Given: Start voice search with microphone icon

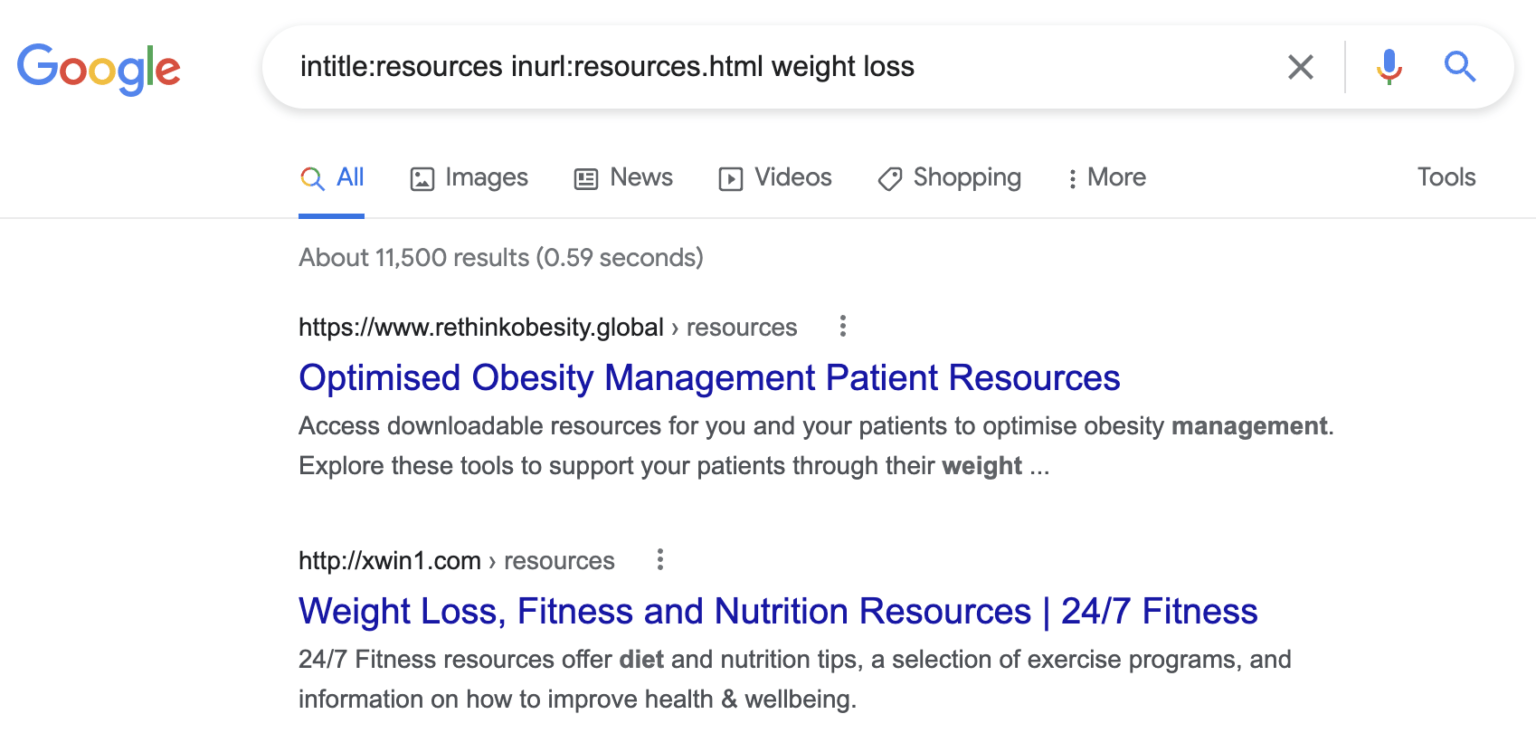Looking at the screenshot, I should [x=1388, y=67].
